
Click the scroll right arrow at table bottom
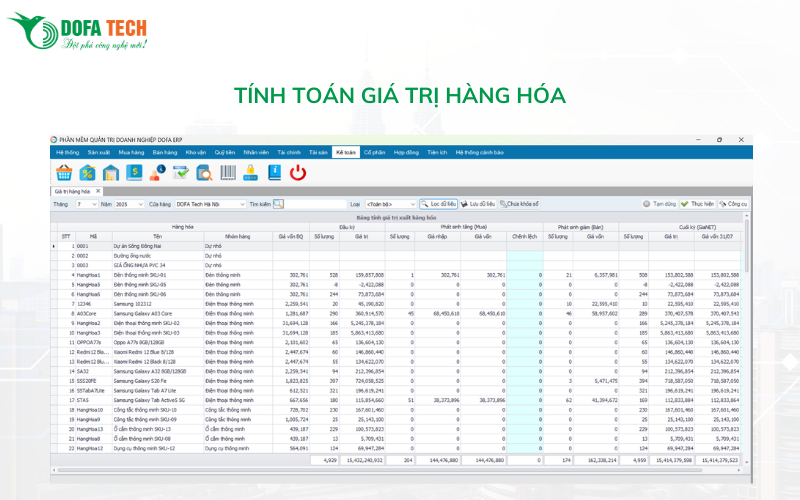(x=739, y=470)
